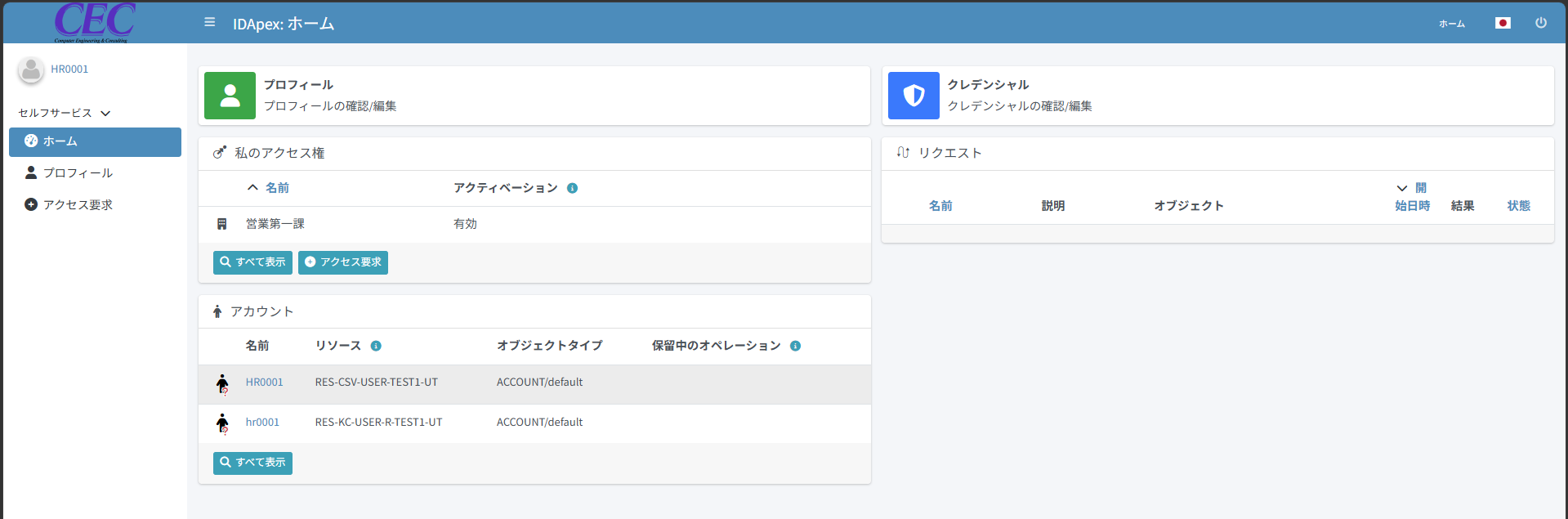Click the building icon beside 営業第一課
Screen dimensions: 1568x519
tap(221, 224)
